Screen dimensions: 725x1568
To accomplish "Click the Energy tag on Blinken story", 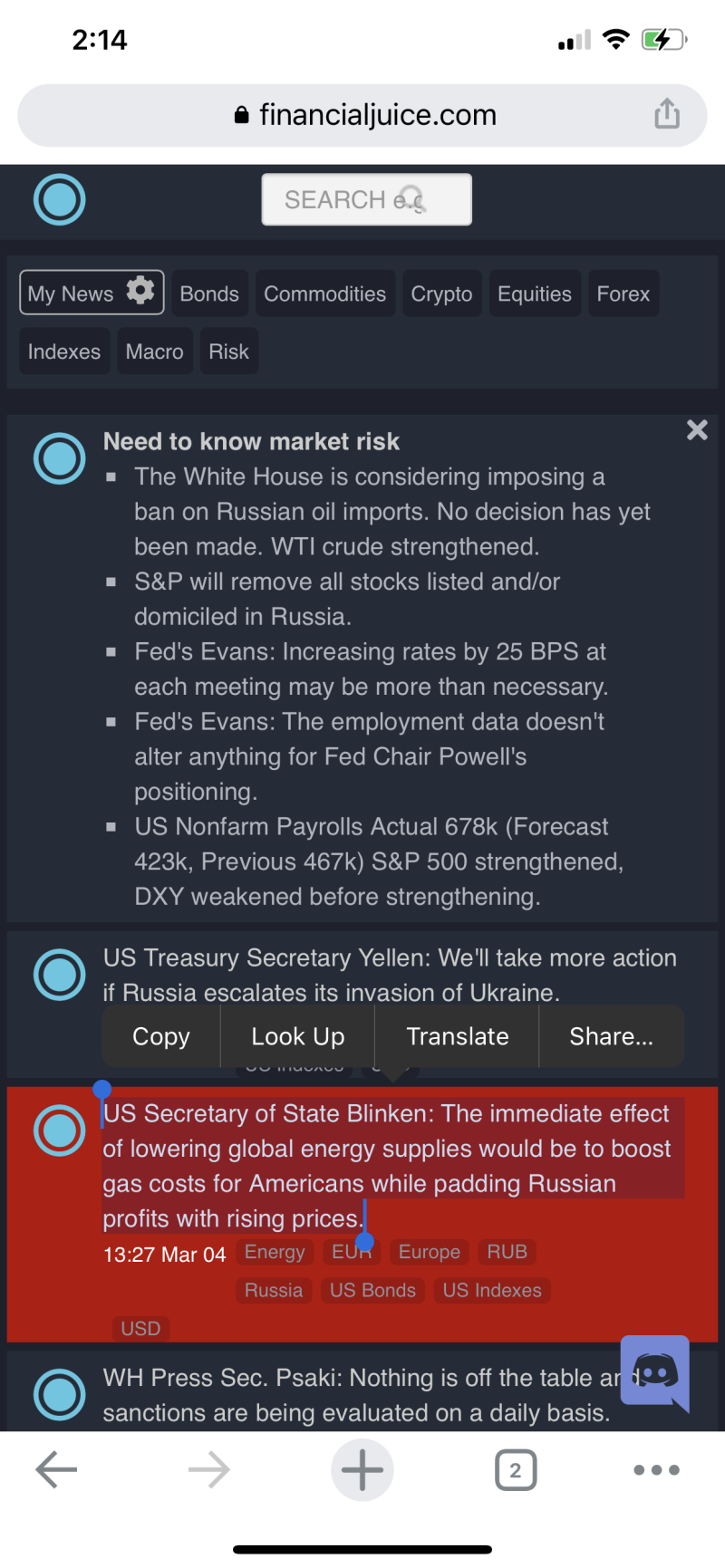I will [x=275, y=1252].
